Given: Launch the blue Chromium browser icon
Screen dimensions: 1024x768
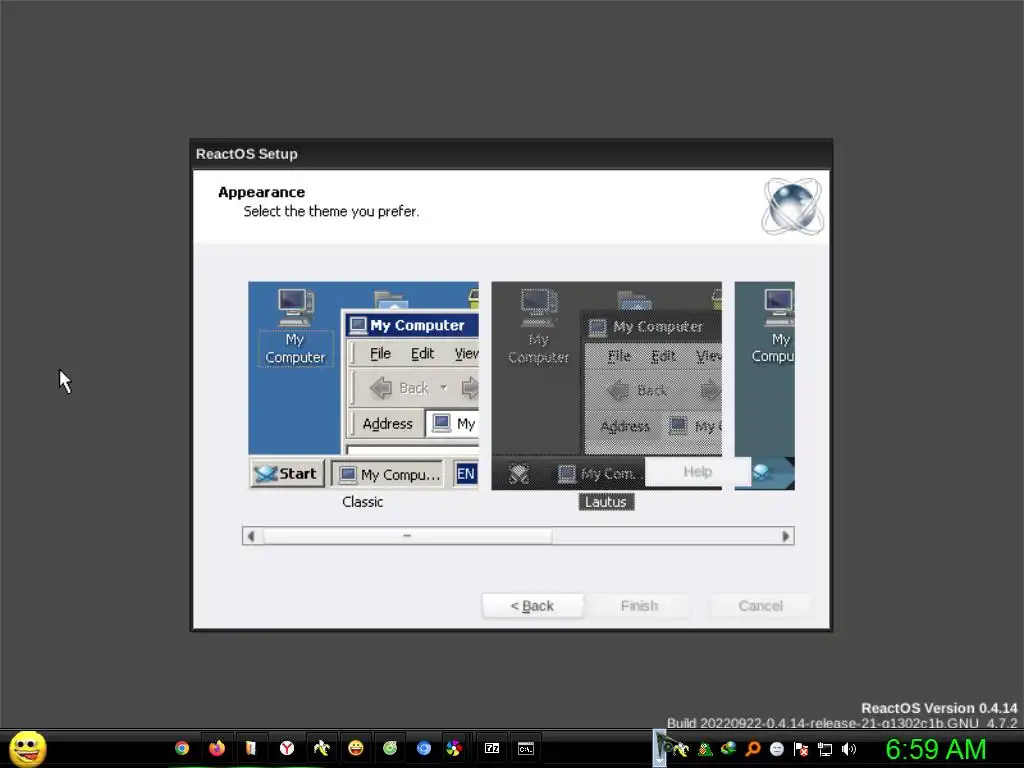Looking at the screenshot, I should (424, 748).
